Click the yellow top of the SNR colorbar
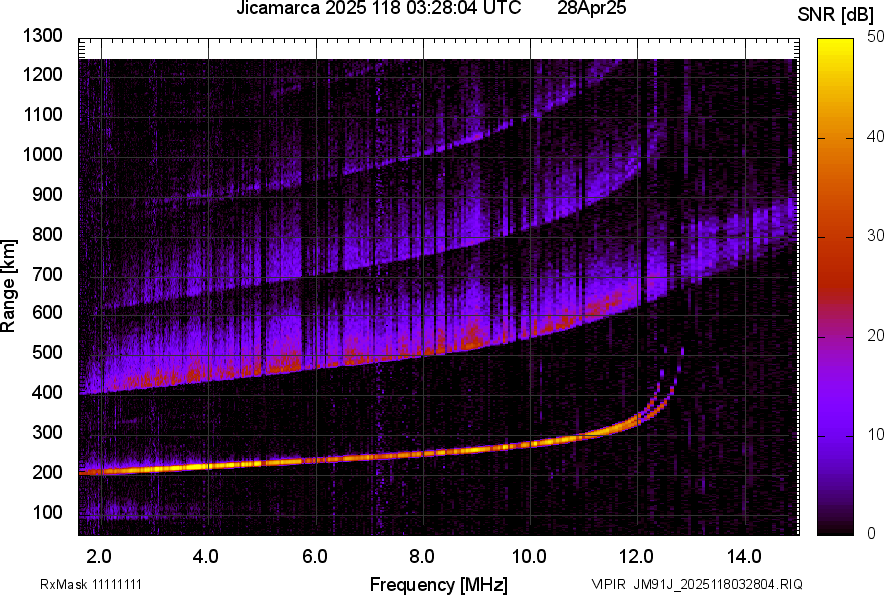The image size is (884, 595). click(836, 48)
